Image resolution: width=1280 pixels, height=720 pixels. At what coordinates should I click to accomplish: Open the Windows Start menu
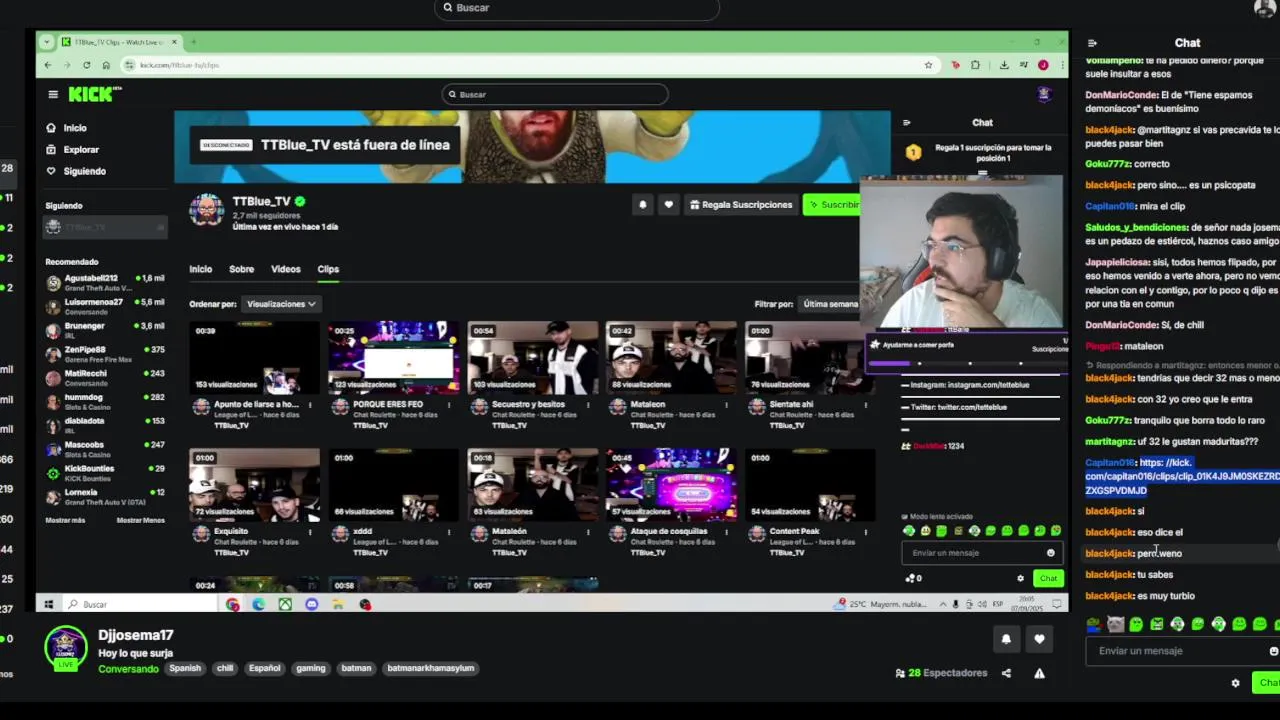tap(48, 604)
